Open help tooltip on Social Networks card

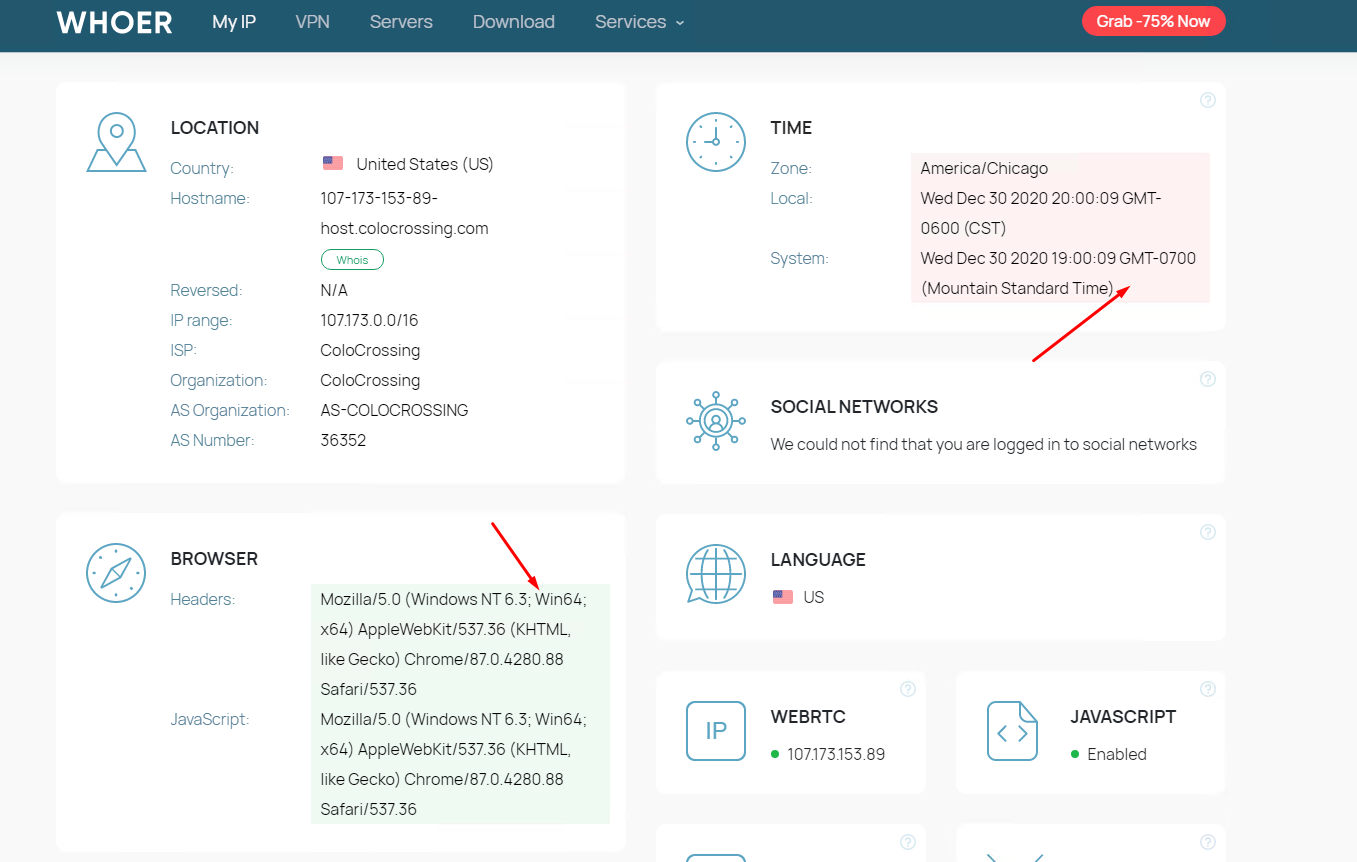[1207, 379]
